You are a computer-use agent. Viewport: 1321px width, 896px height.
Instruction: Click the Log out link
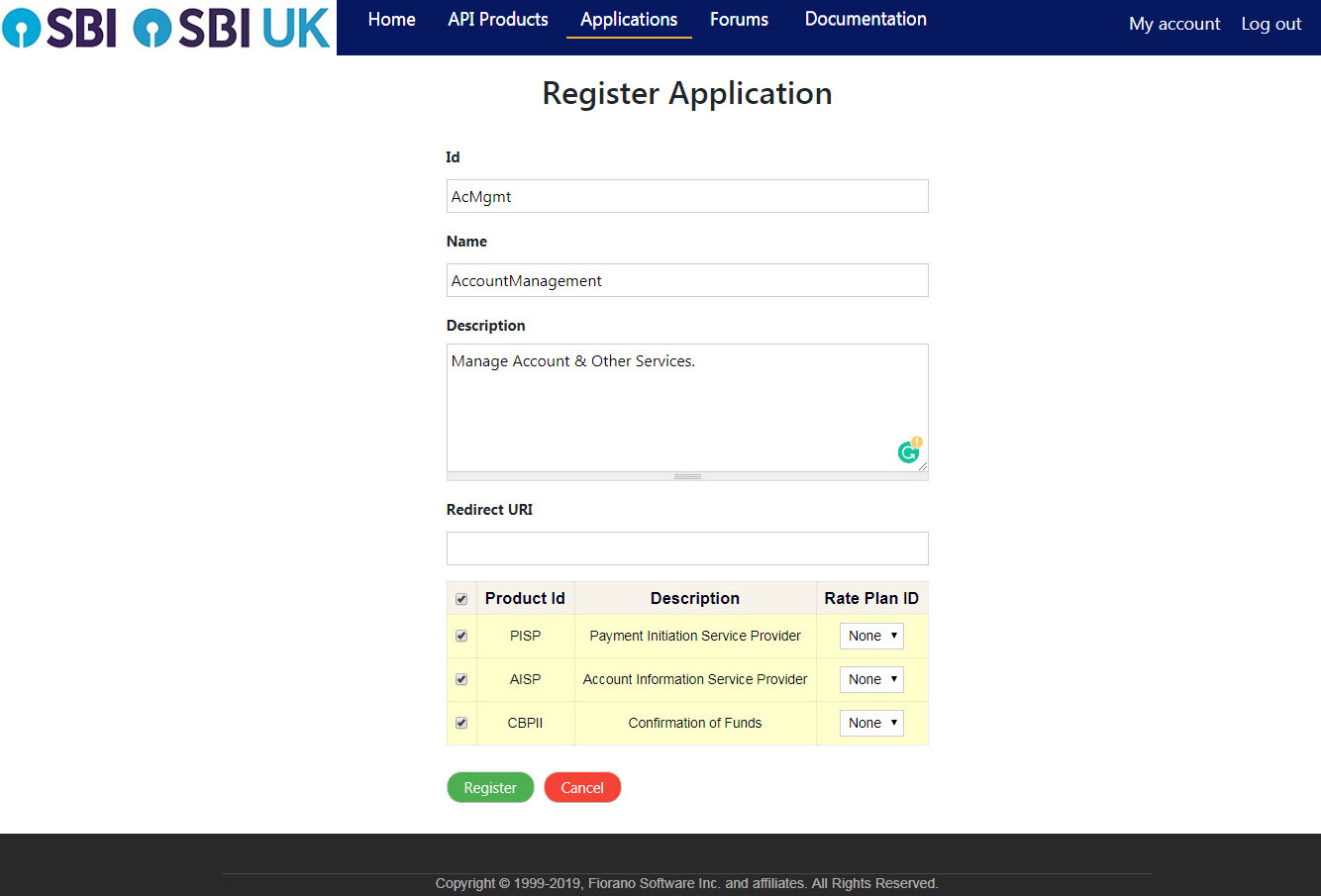tap(1271, 24)
